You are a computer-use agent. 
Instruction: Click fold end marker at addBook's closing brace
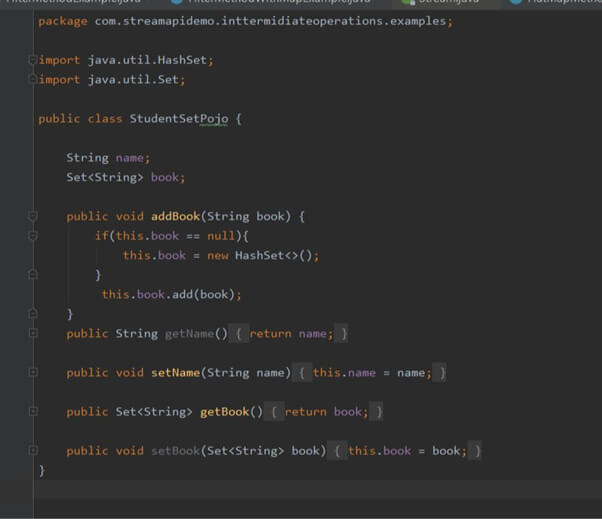click(33, 314)
